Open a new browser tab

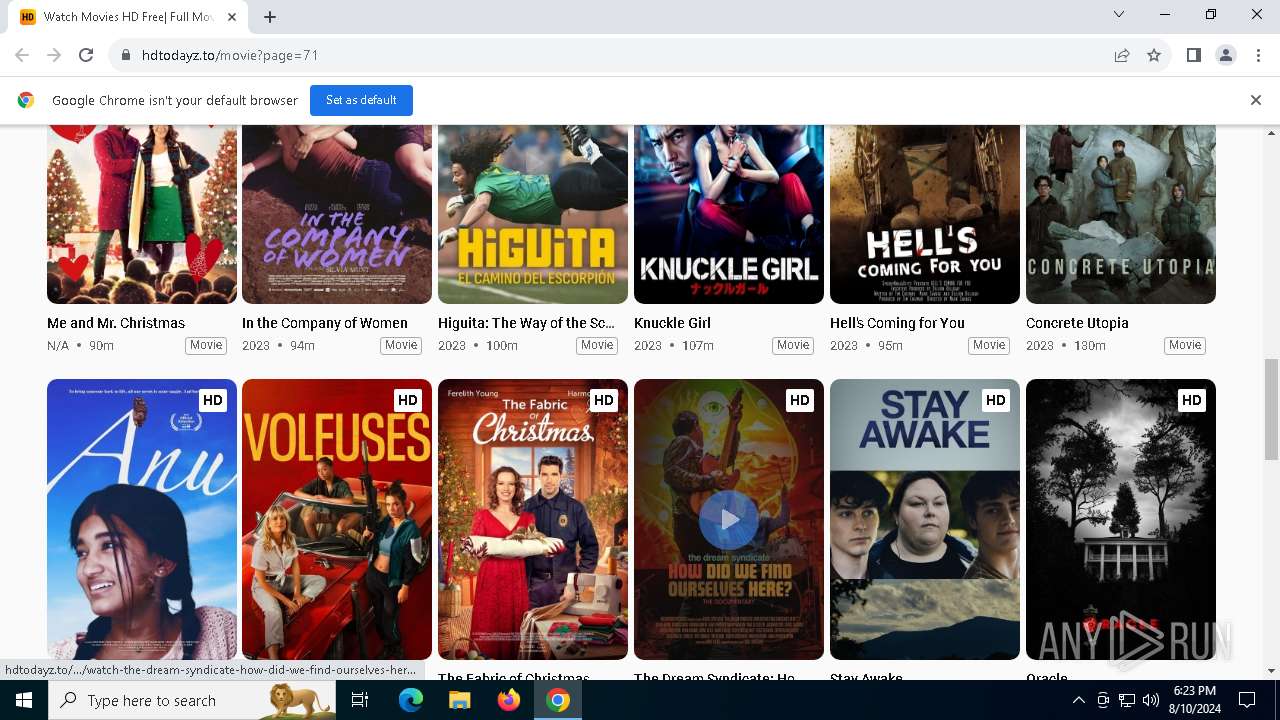click(x=270, y=16)
